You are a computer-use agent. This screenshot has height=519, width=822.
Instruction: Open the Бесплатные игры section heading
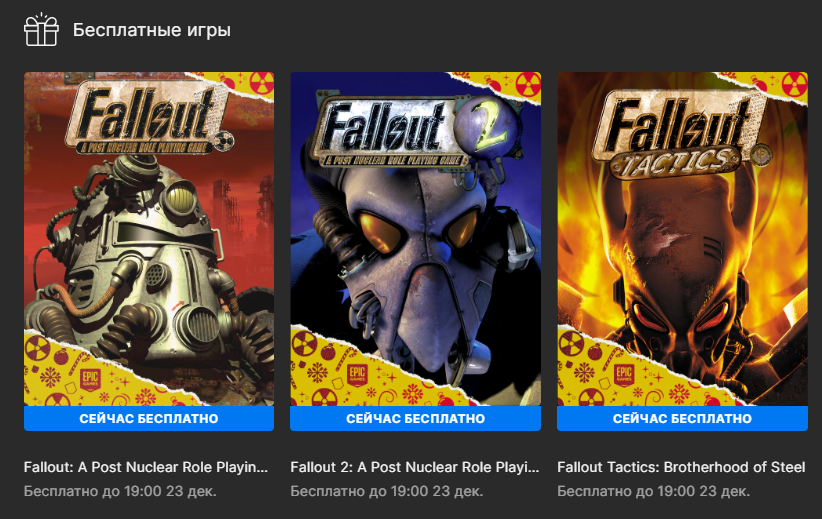pyautogui.click(x=152, y=30)
